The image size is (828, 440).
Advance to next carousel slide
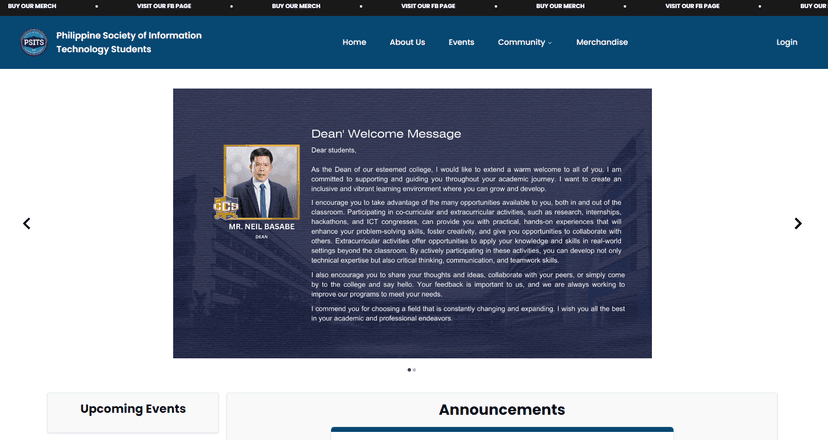click(798, 223)
